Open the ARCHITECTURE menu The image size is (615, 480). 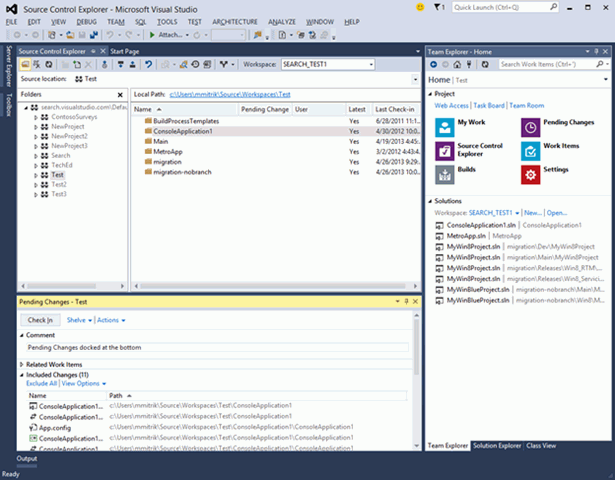[x=235, y=22]
